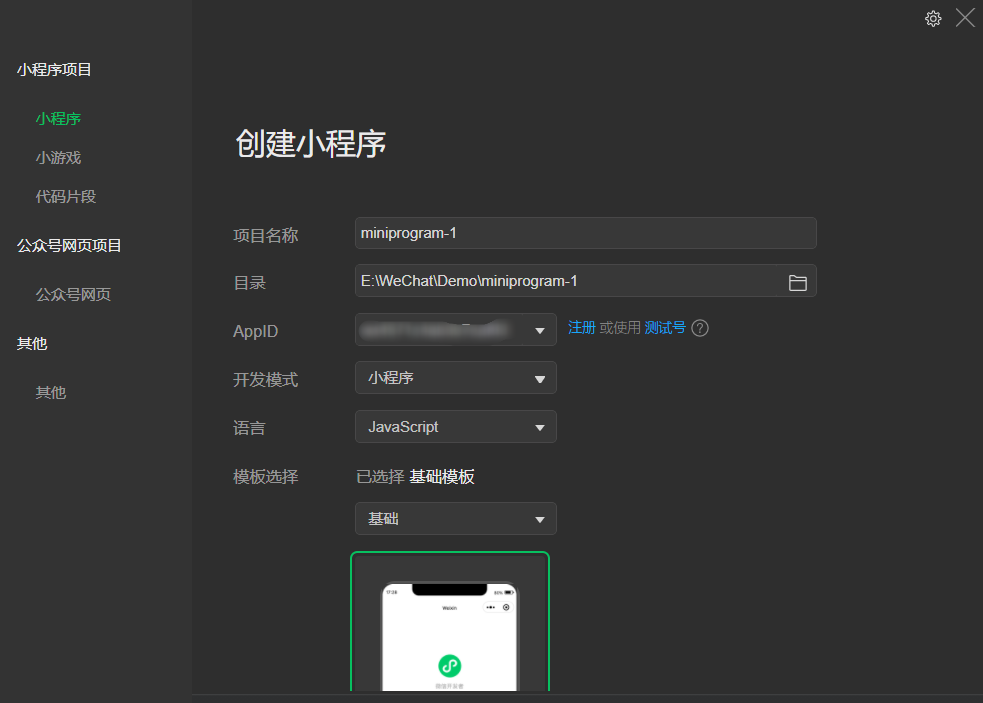Click the AppID field label
Screen dimensions: 983x703
tap(255, 331)
